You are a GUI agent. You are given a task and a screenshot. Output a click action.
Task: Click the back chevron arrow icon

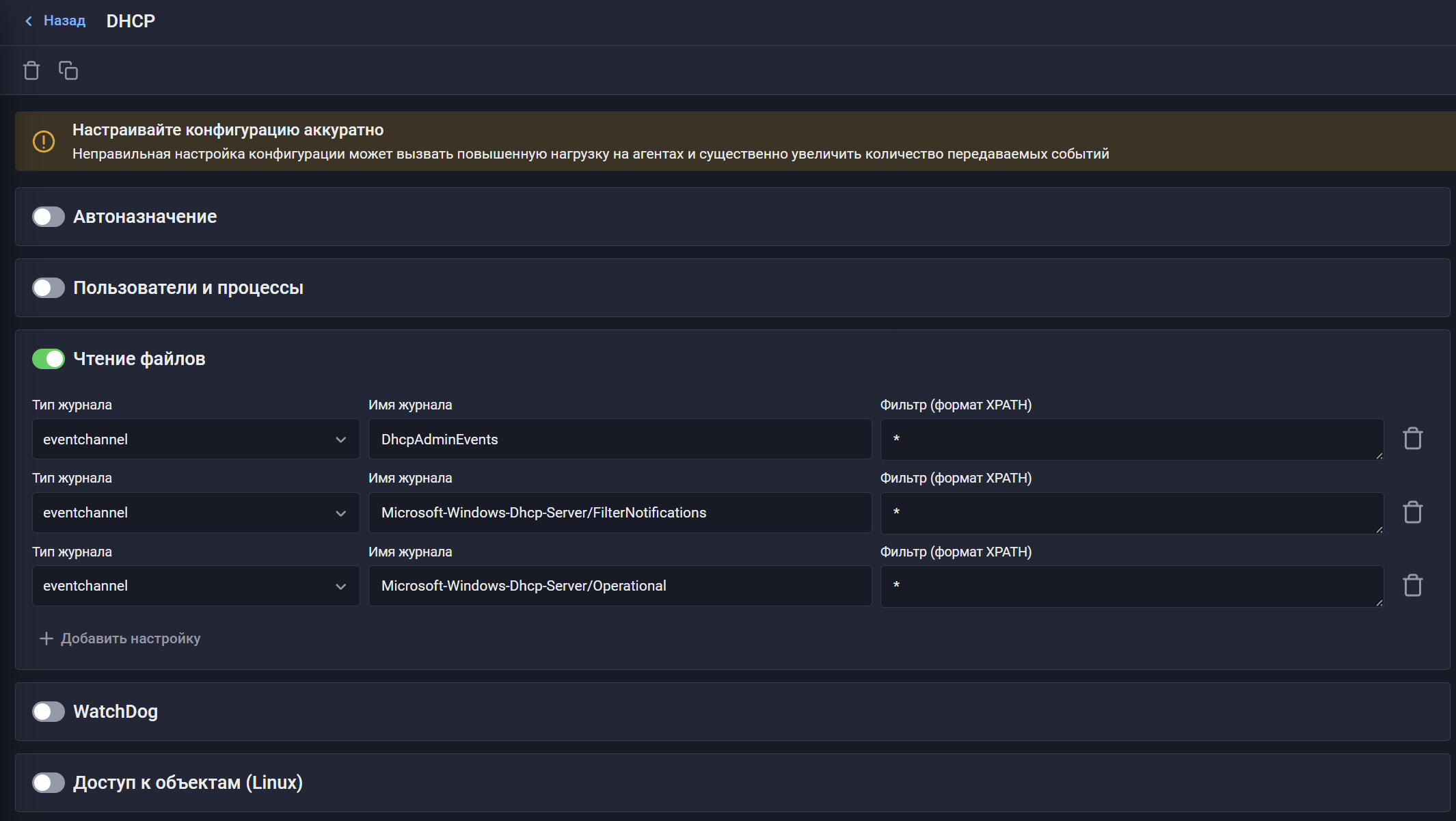tap(29, 21)
